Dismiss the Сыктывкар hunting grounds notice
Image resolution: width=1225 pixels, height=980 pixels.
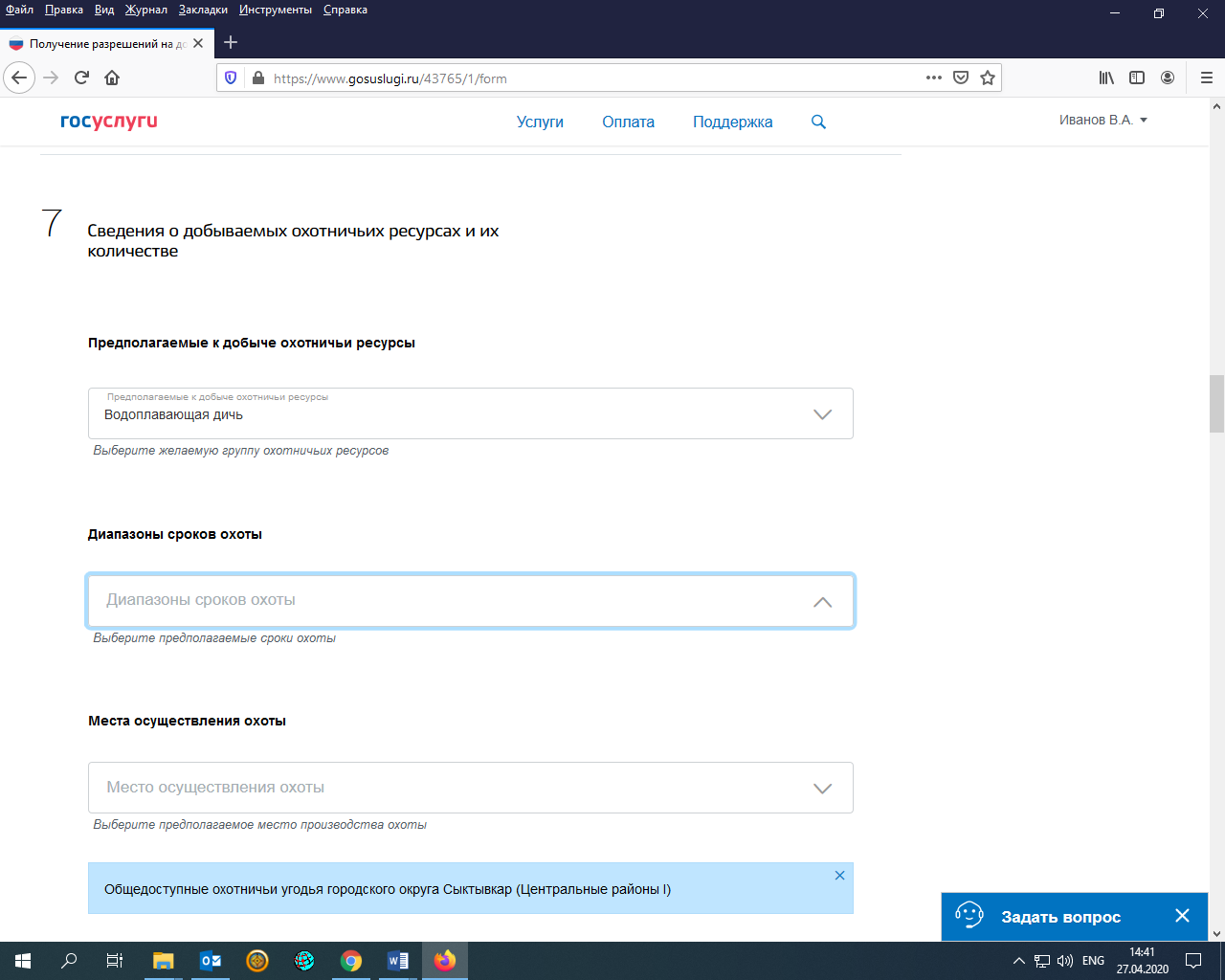pyautogui.click(x=839, y=876)
